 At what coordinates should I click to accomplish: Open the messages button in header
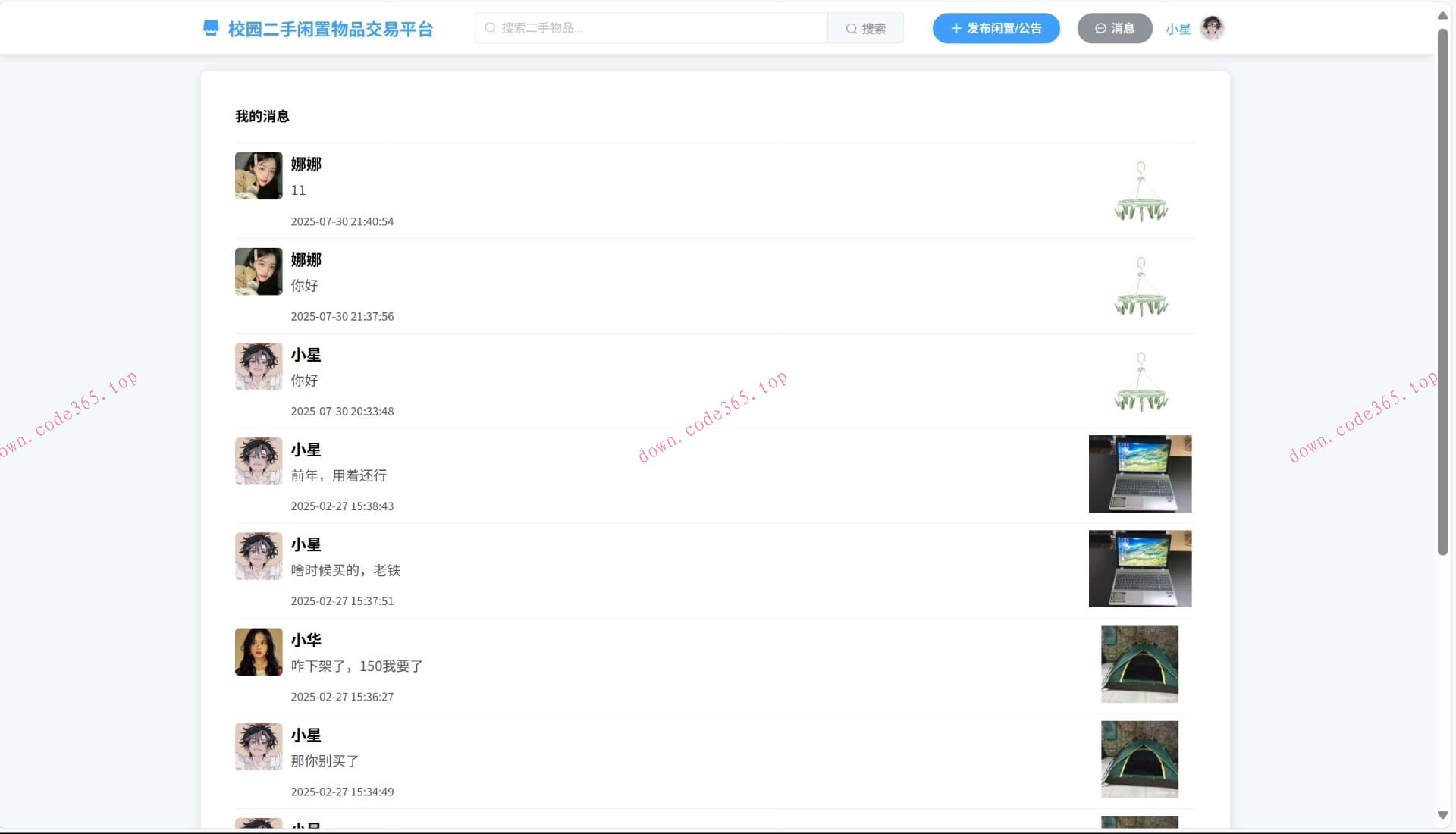1114,28
